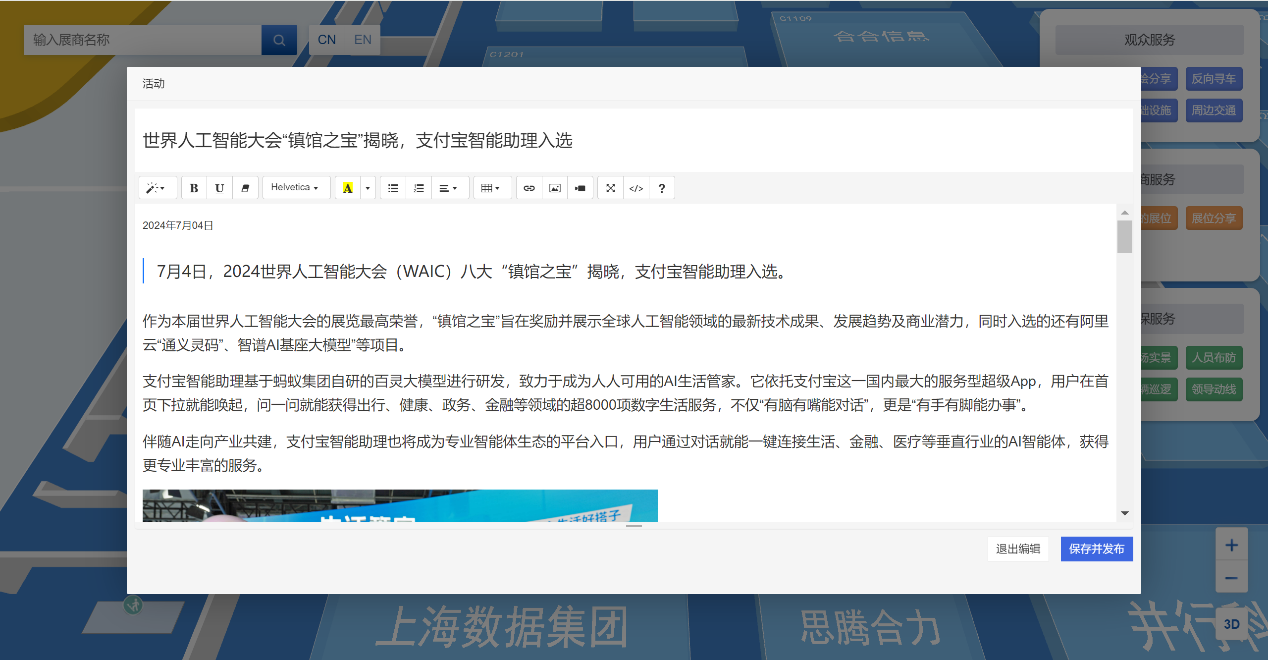Image resolution: width=1268 pixels, height=660 pixels.
Task: Toggle underline formatting
Action: [x=219, y=188]
